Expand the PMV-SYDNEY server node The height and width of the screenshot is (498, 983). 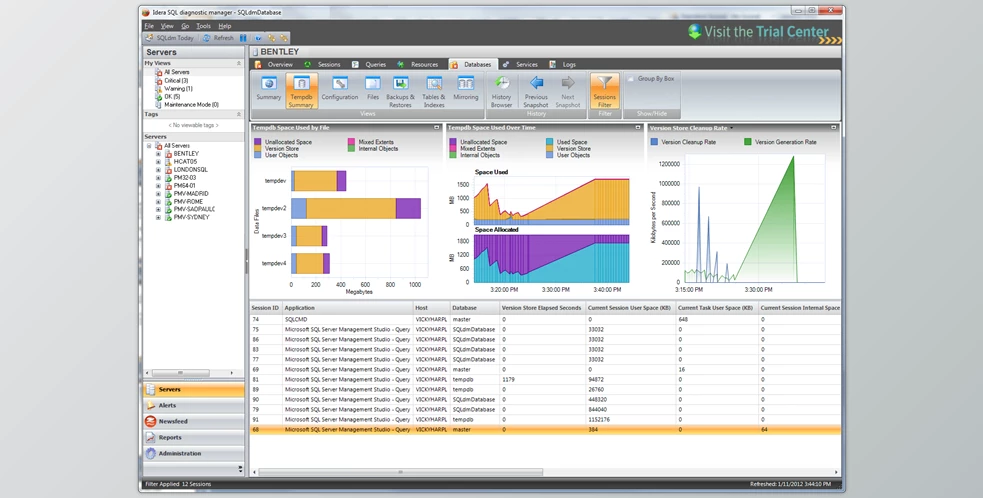158,218
